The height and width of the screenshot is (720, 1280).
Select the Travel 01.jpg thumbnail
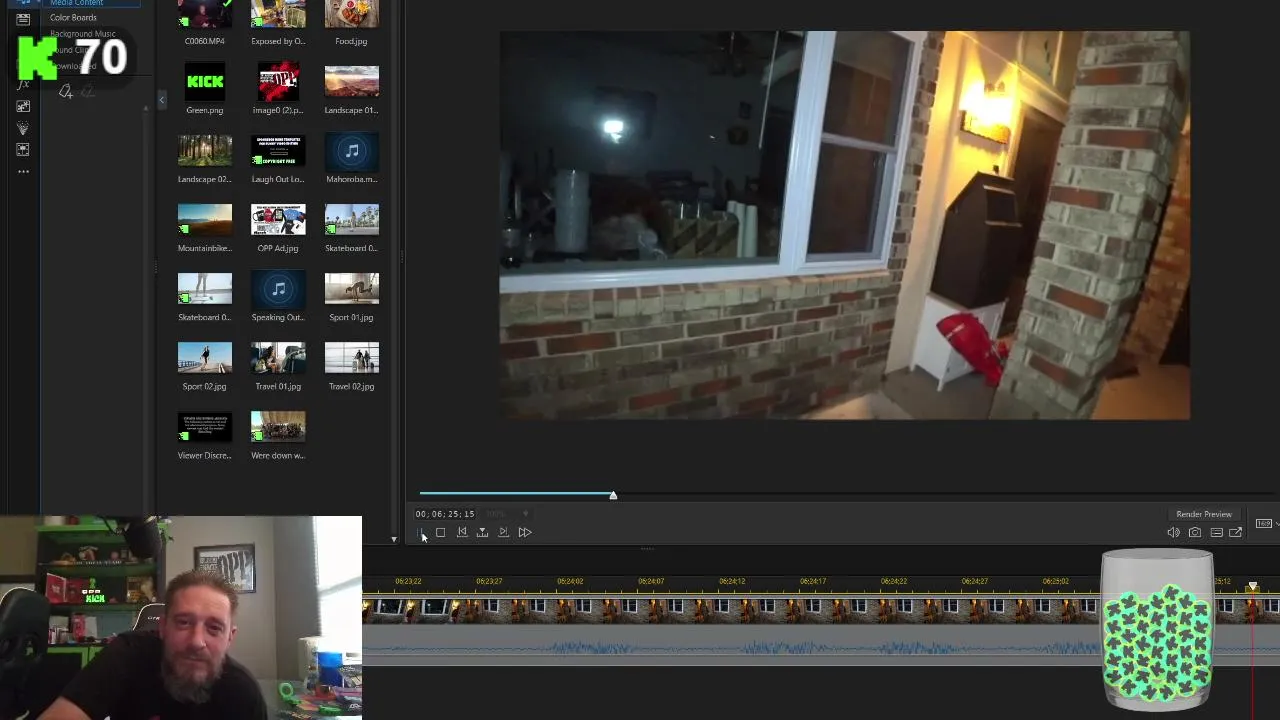278,358
